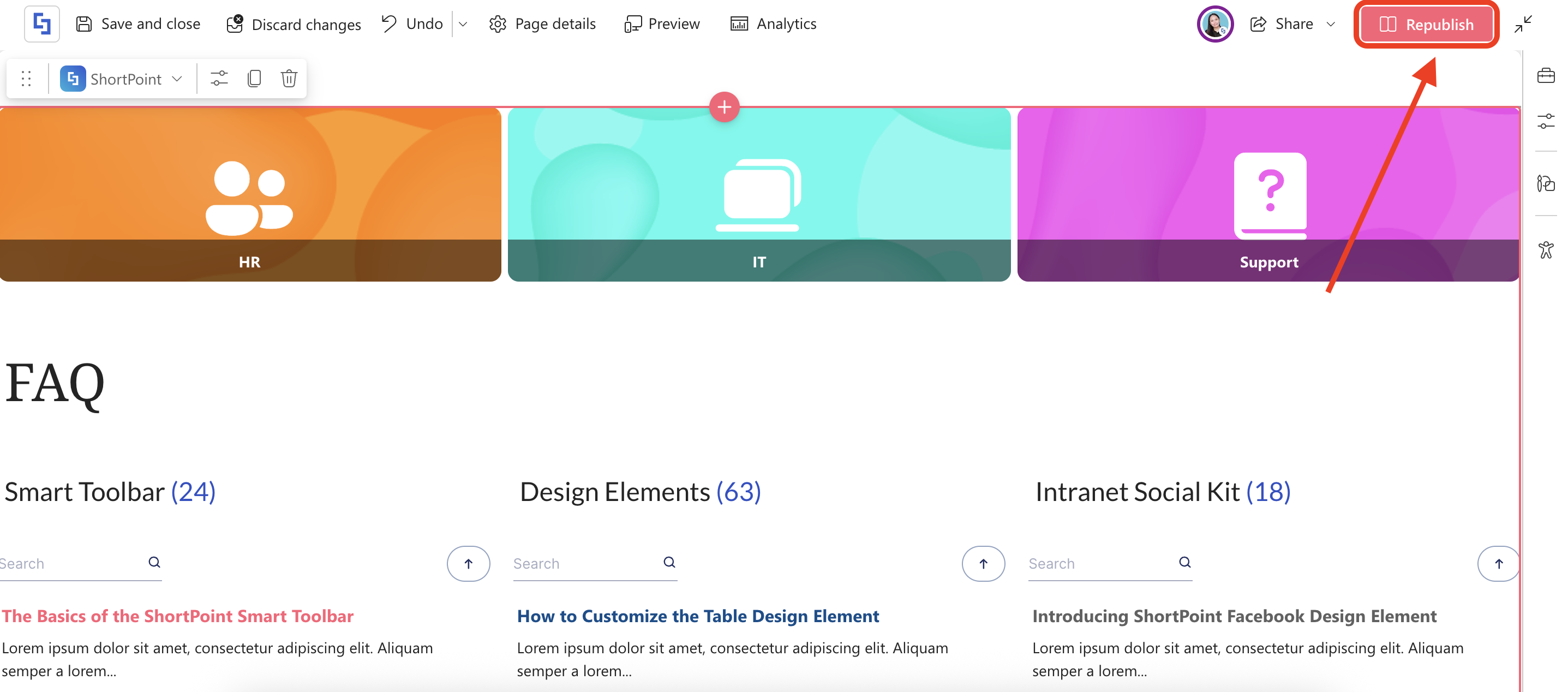Click the Smart Toolbar (24) heading
Viewport: 1568px width, 692px height.
(x=110, y=492)
